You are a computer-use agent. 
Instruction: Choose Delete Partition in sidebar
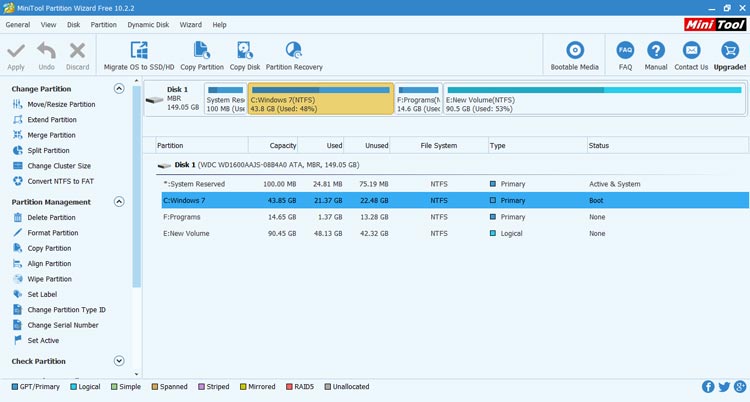44,217
